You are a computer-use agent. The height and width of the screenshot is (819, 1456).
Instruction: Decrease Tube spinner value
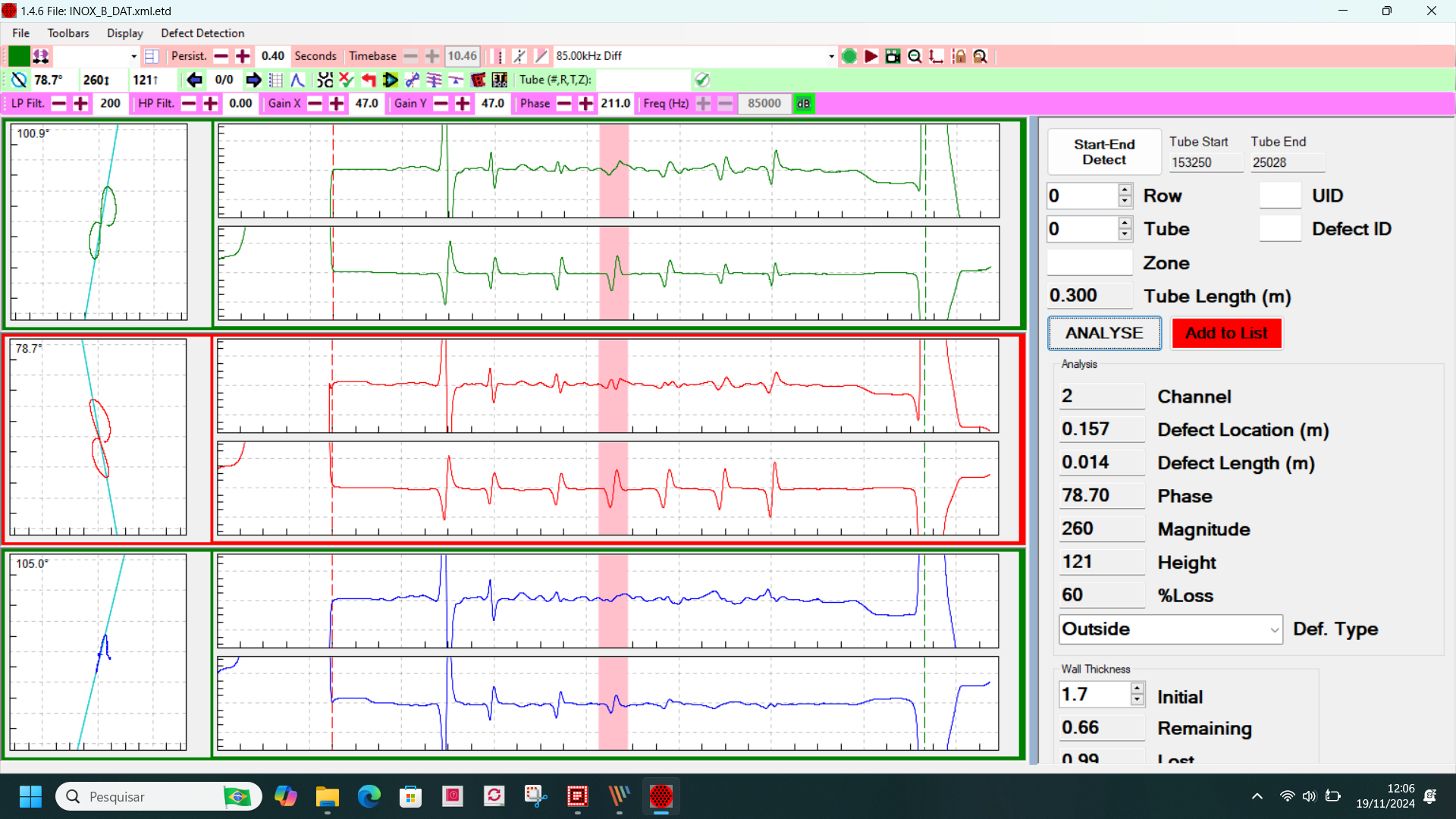pyautogui.click(x=1125, y=235)
